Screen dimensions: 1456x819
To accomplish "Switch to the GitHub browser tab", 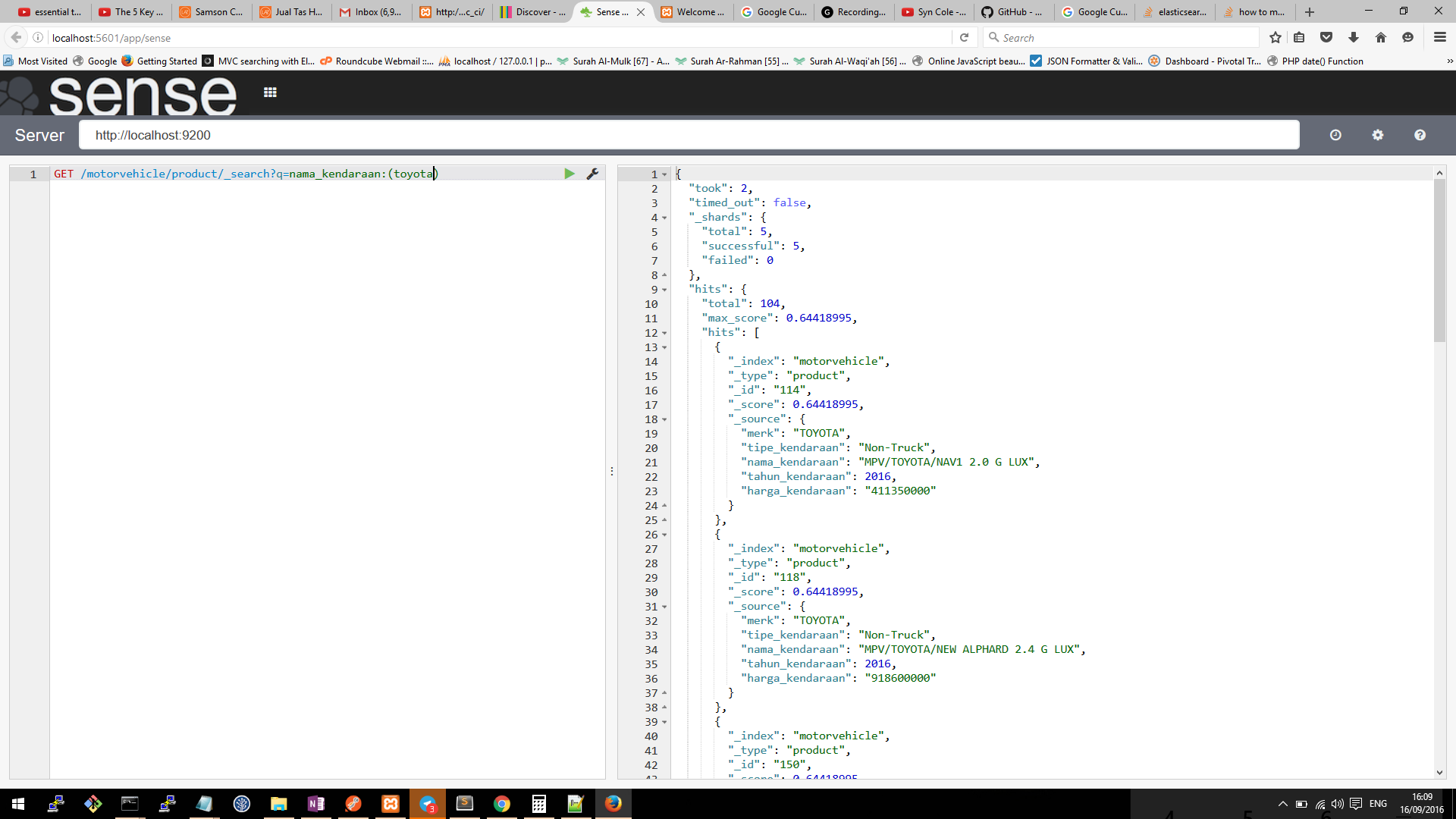I will pyautogui.click(x=1012, y=11).
